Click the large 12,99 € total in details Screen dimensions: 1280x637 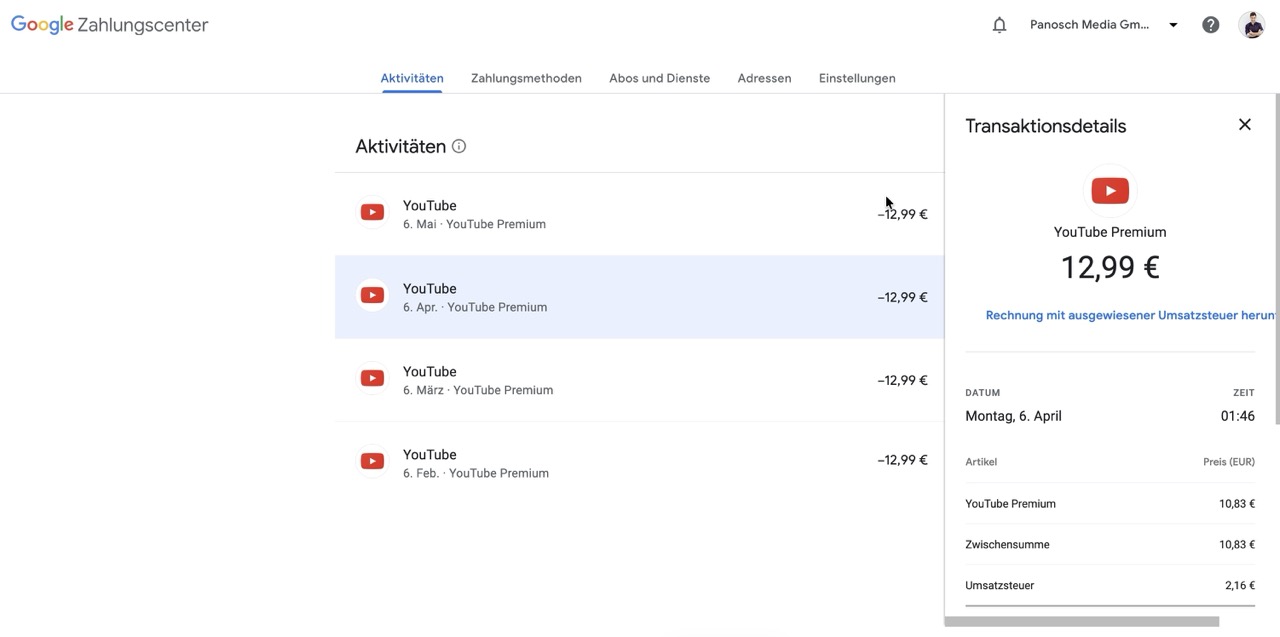[x=1110, y=267]
